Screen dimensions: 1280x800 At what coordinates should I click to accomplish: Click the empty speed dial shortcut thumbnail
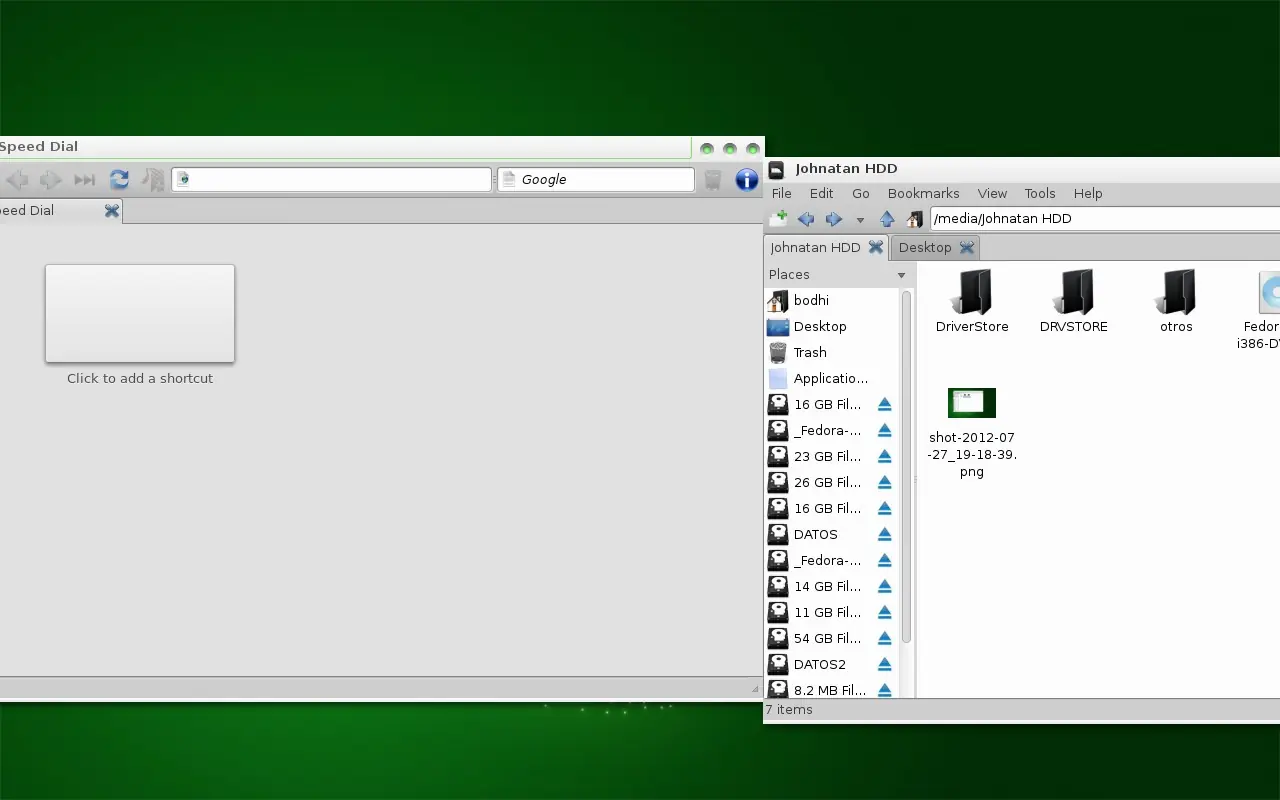pos(140,313)
